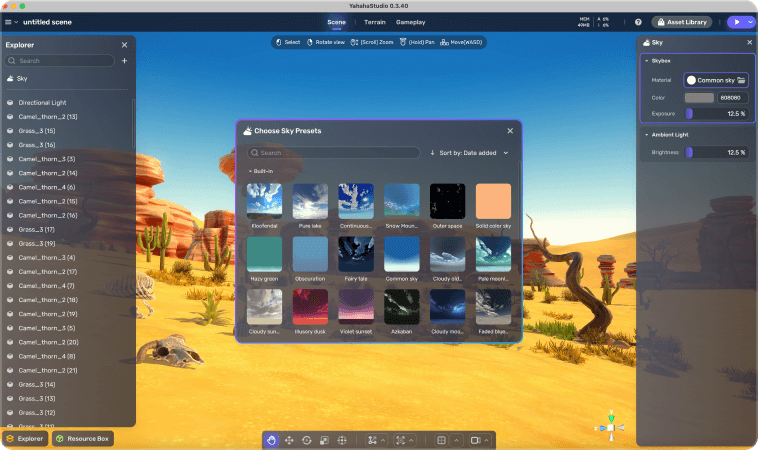Select the rotate tool in bottom toolbar
758x450 pixels.
click(x=307, y=440)
